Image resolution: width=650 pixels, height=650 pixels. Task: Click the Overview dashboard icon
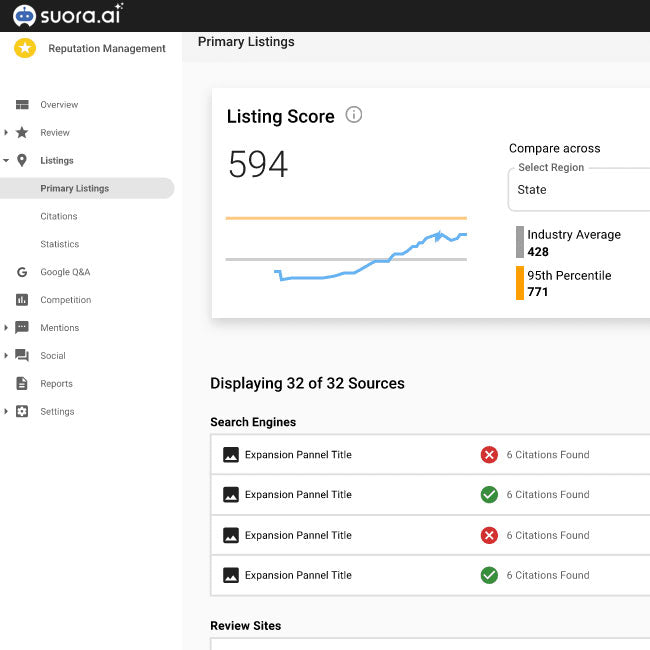coord(22,105)
